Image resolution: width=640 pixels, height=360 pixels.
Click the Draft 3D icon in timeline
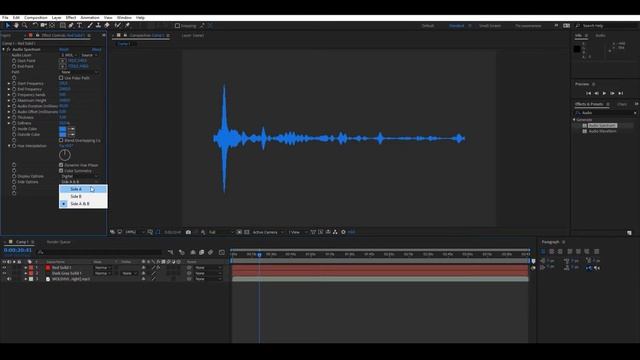pos(182,252)
